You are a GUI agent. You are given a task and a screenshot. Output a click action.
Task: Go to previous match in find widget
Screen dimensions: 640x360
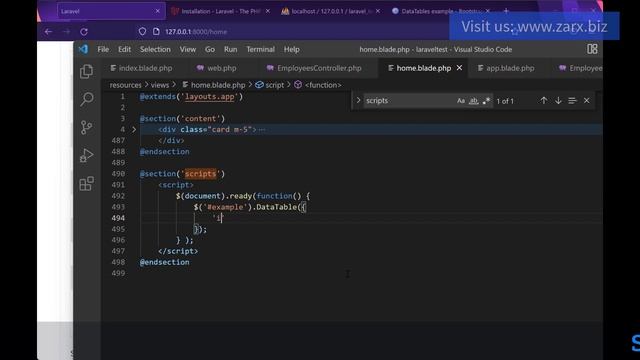pyautogui.click(x=544, y=100)
